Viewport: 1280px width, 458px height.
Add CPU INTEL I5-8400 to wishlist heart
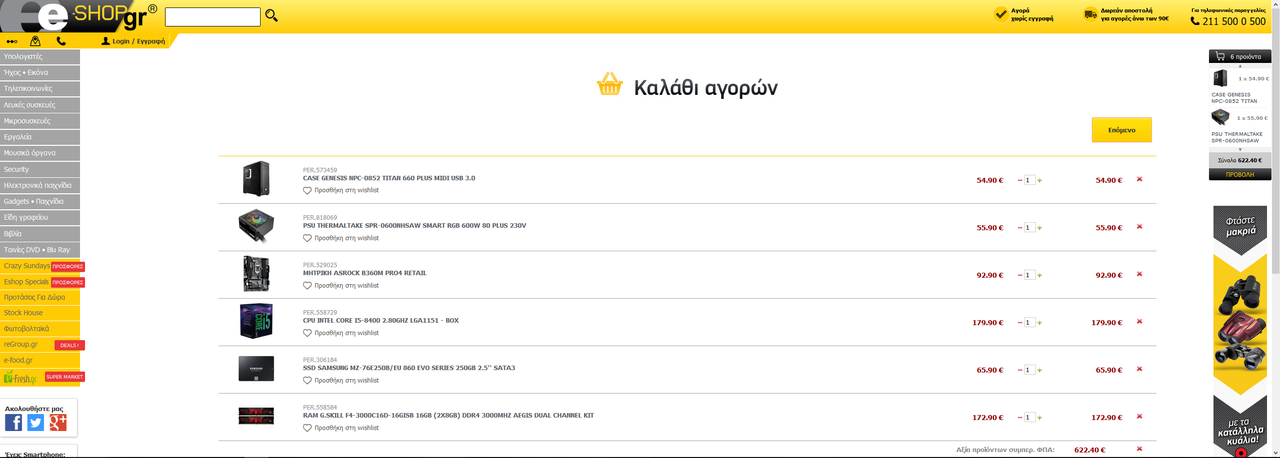point(308,333)
